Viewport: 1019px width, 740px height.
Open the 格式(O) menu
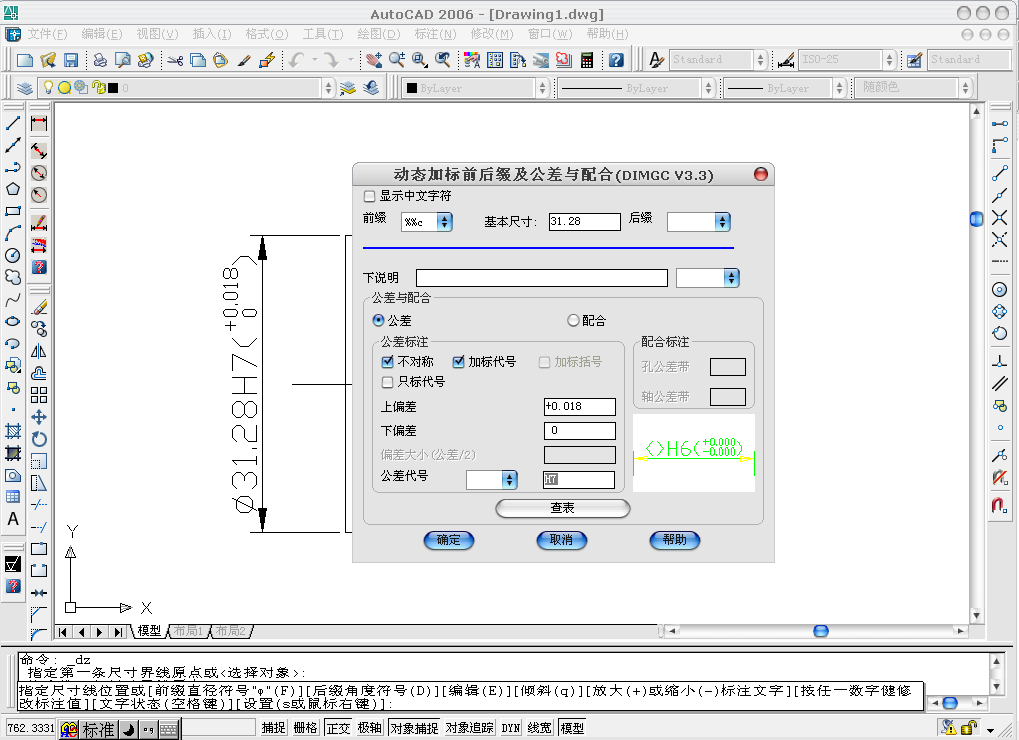(x=266, y=34)
